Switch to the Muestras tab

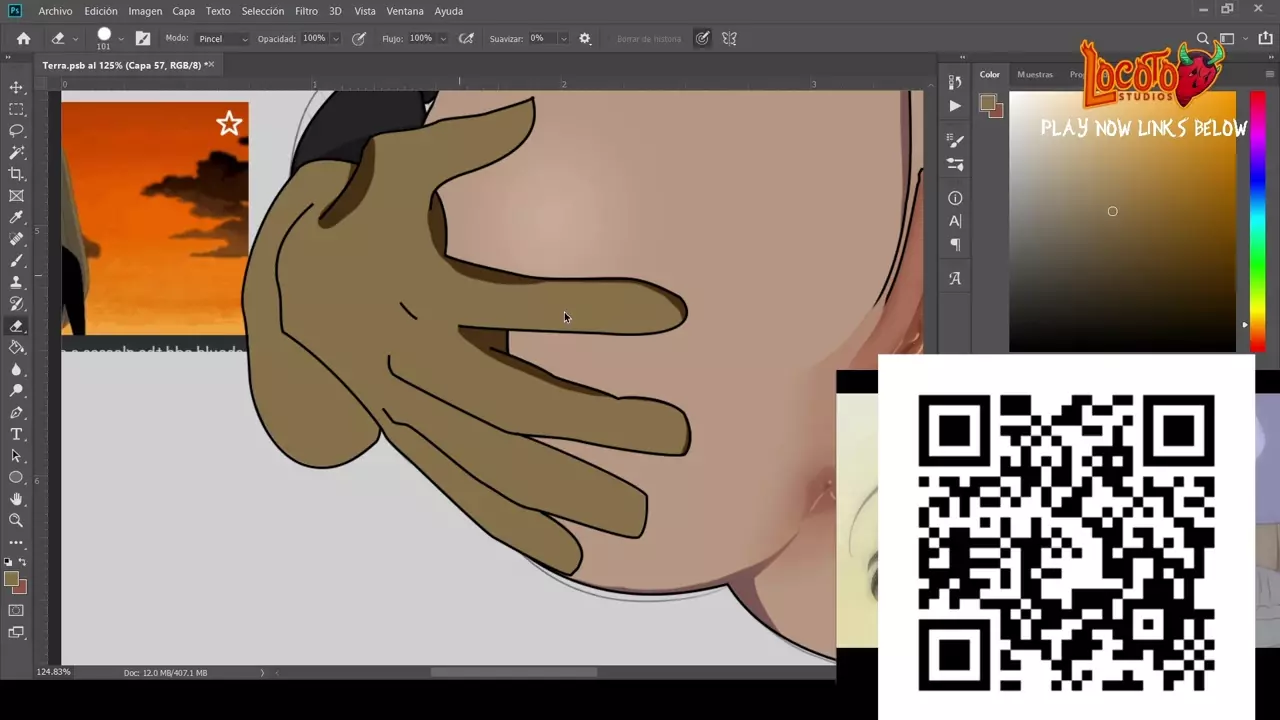[1034, 74]
